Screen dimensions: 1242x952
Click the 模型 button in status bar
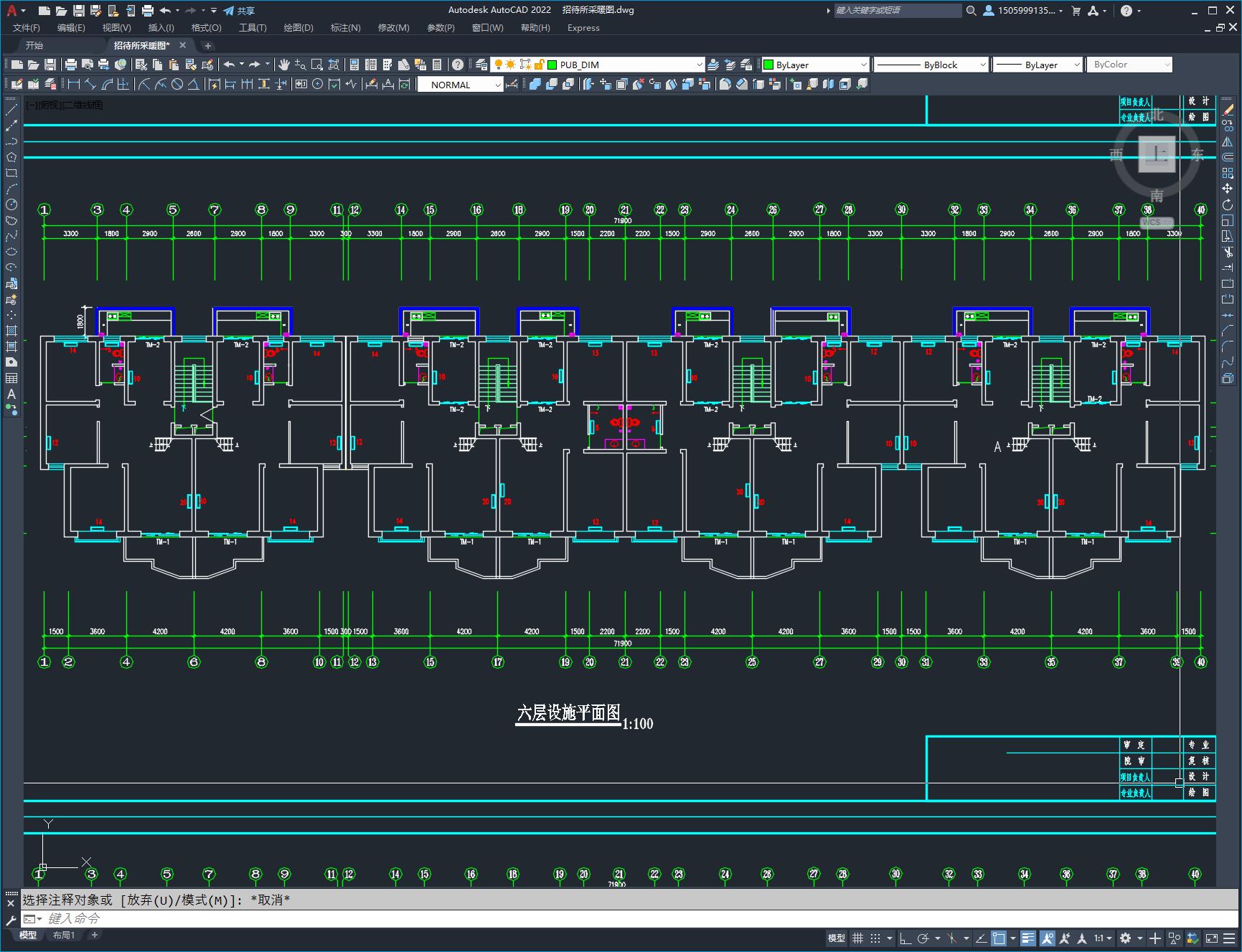837,938
